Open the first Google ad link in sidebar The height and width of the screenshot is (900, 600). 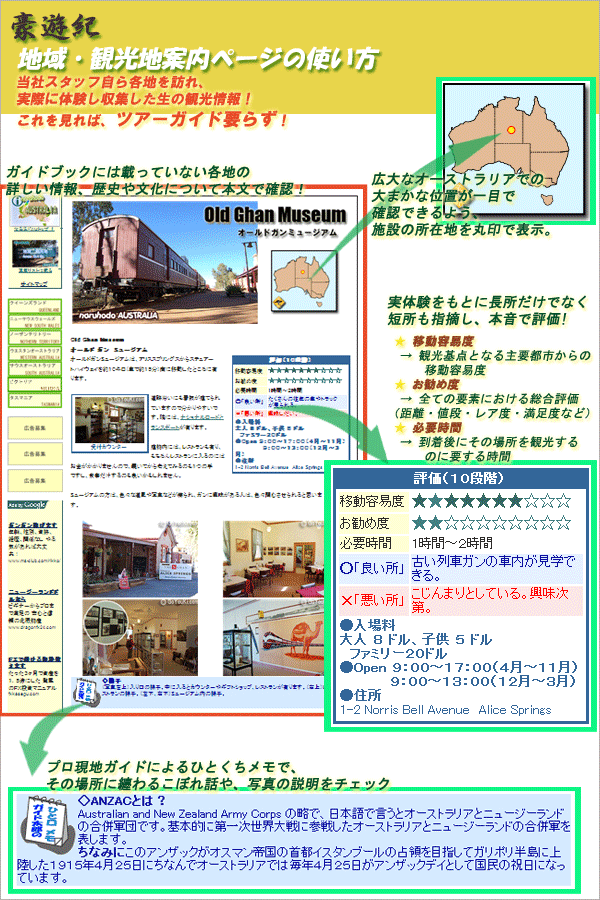click(33, 525)
